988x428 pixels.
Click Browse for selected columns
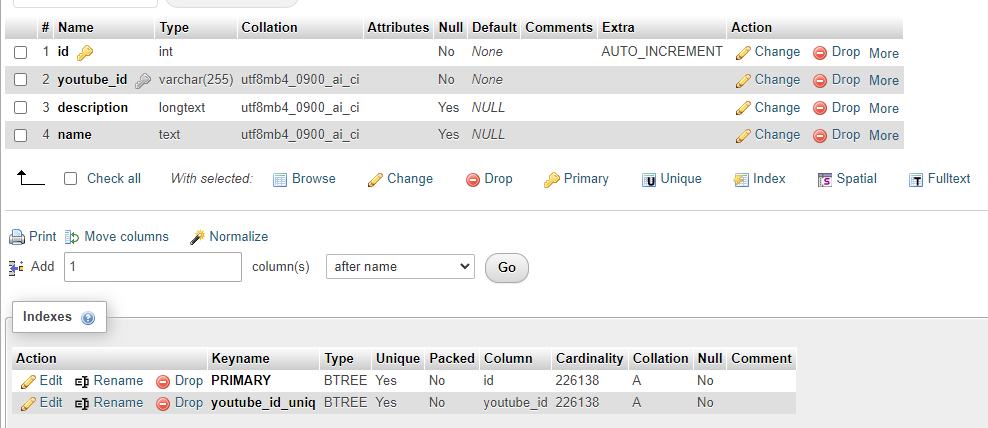304,179
